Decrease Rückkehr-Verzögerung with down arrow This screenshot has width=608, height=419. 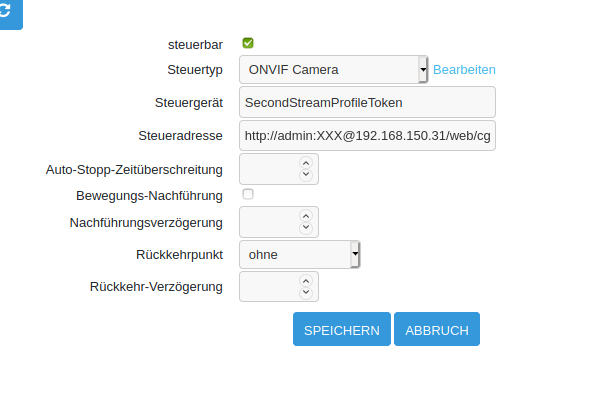[x=306, y=292]
